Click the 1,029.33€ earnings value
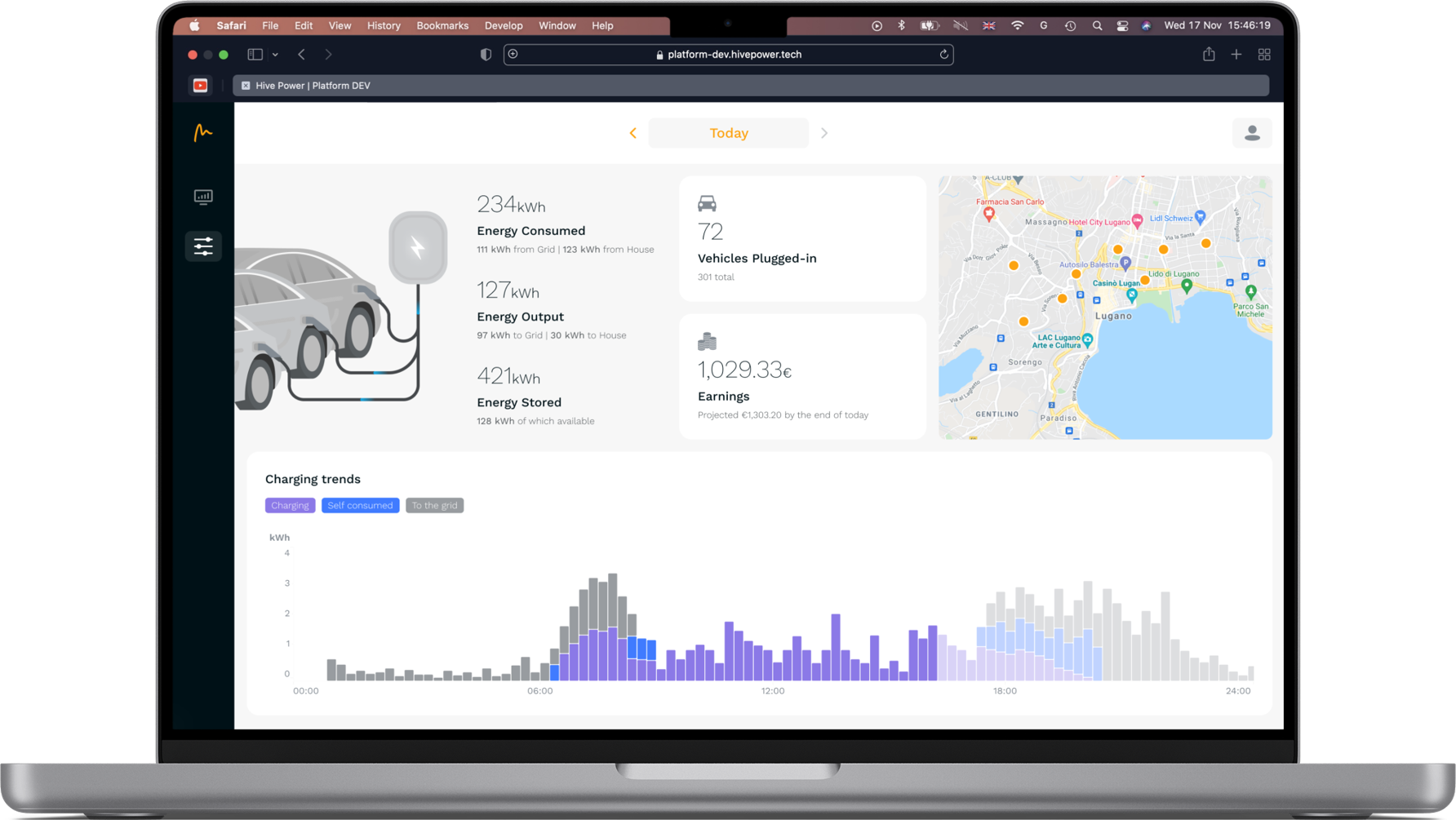Image resolution: width=1456 pixels, height=820 pixels. (744, 370)
